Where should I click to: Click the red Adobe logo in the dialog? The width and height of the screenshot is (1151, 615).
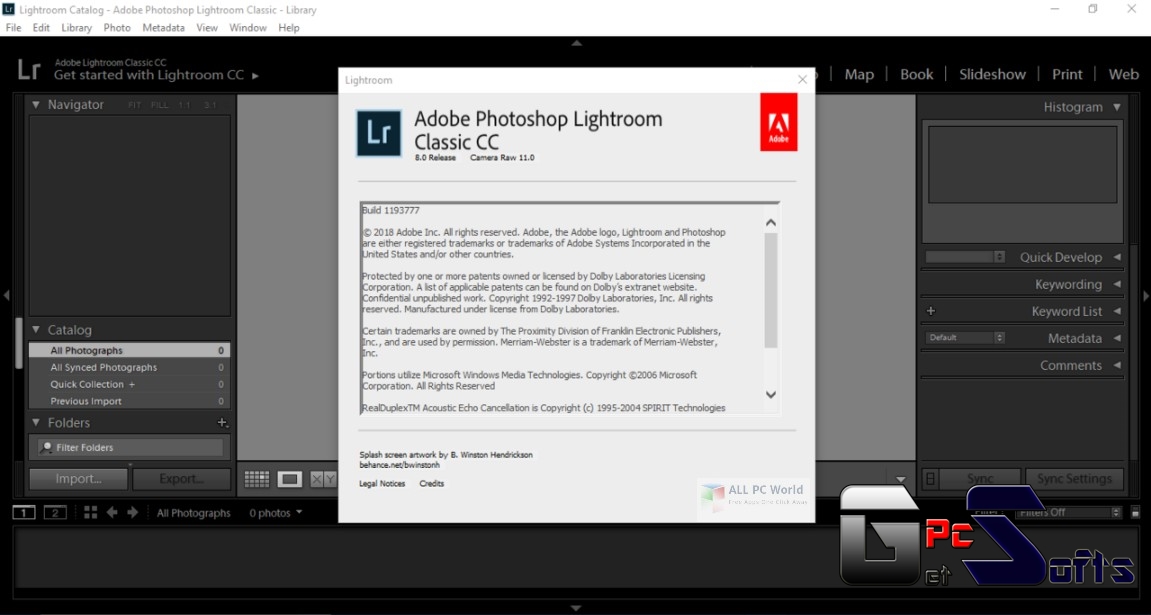click(x=779, y=122)
